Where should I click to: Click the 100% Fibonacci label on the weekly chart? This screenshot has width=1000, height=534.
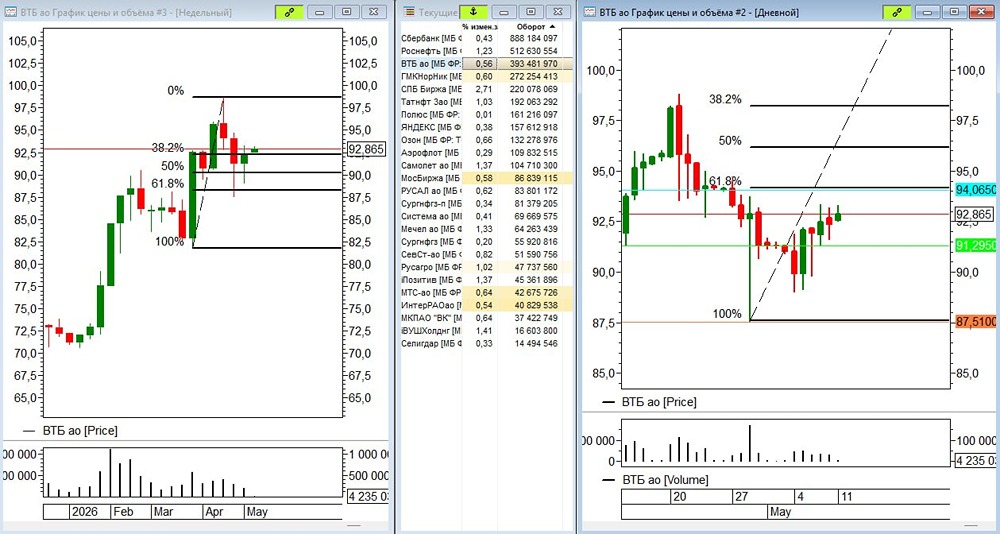point(170,242)
